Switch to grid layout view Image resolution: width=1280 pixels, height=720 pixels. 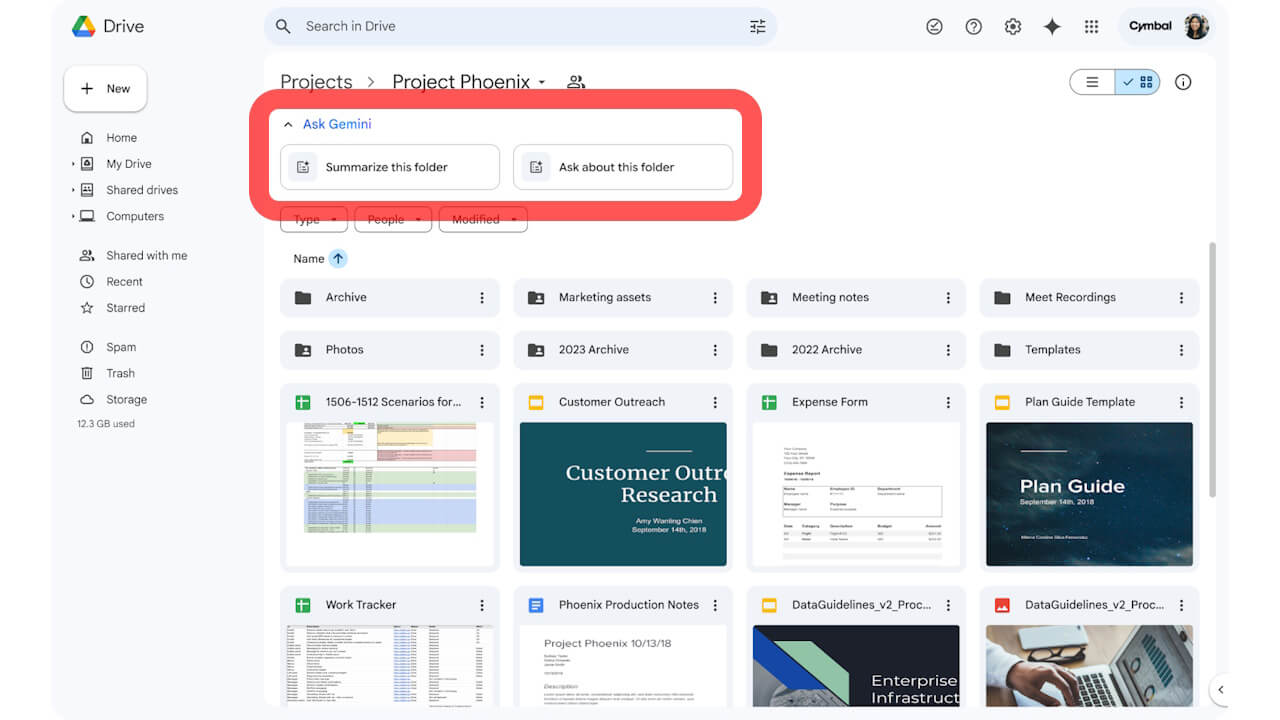click(1138, 82)
